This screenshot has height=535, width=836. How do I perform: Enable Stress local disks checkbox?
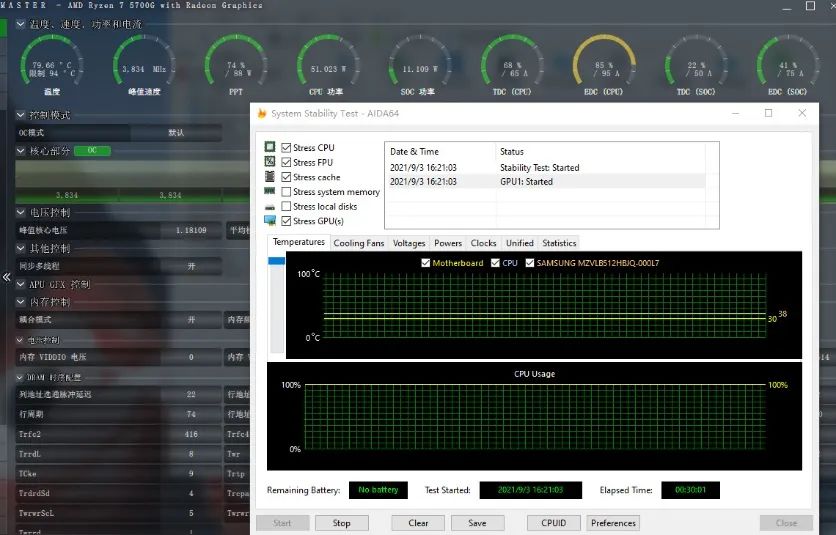pos(286,206)
